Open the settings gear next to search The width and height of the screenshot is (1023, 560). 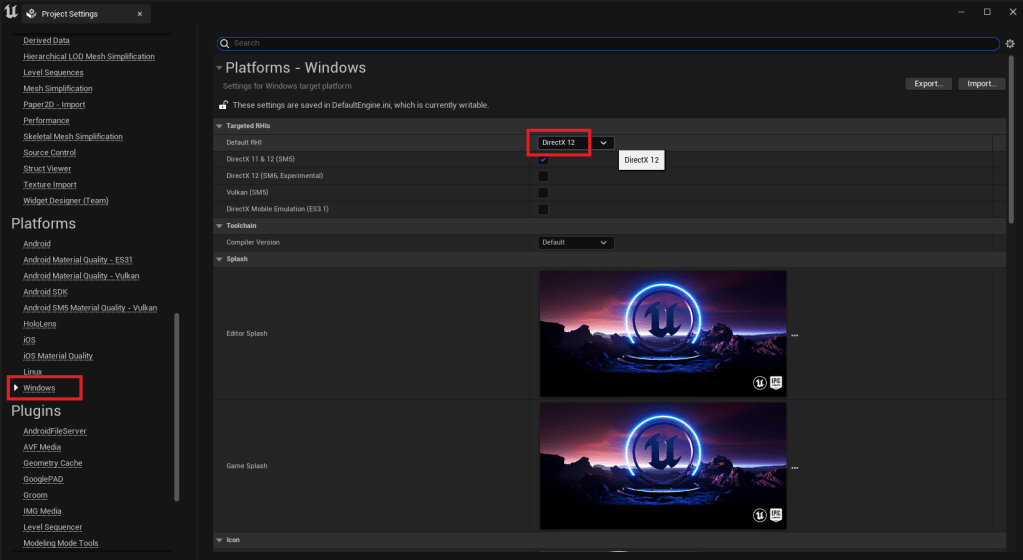pyautogui.click(x=1010, y=44)
